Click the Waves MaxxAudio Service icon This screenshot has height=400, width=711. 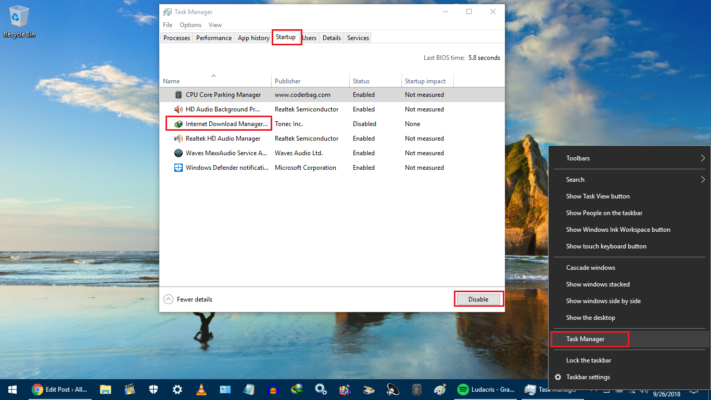point(178,153)
